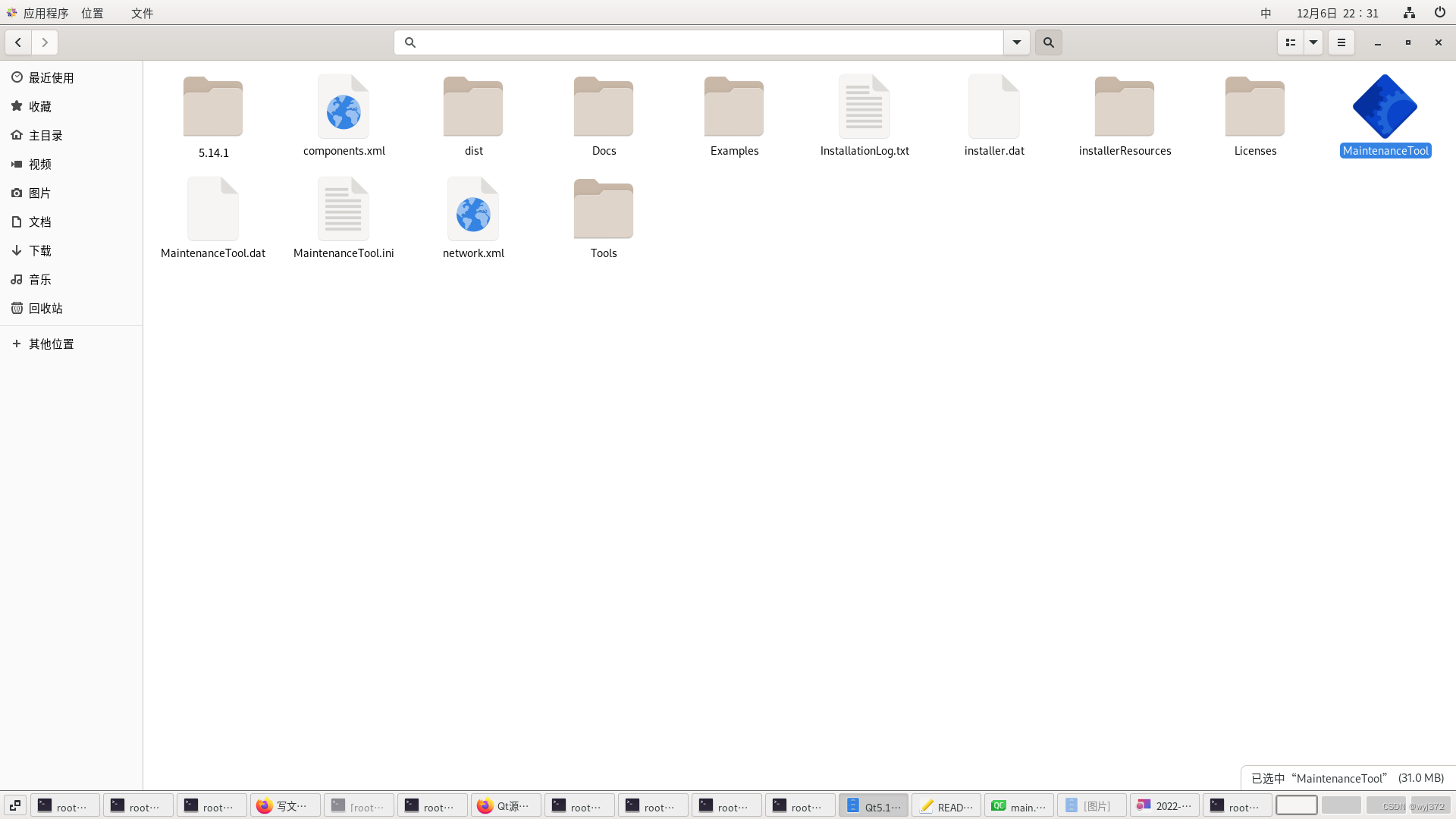Click the network status icon in top bar

[x=1409, y=13]
